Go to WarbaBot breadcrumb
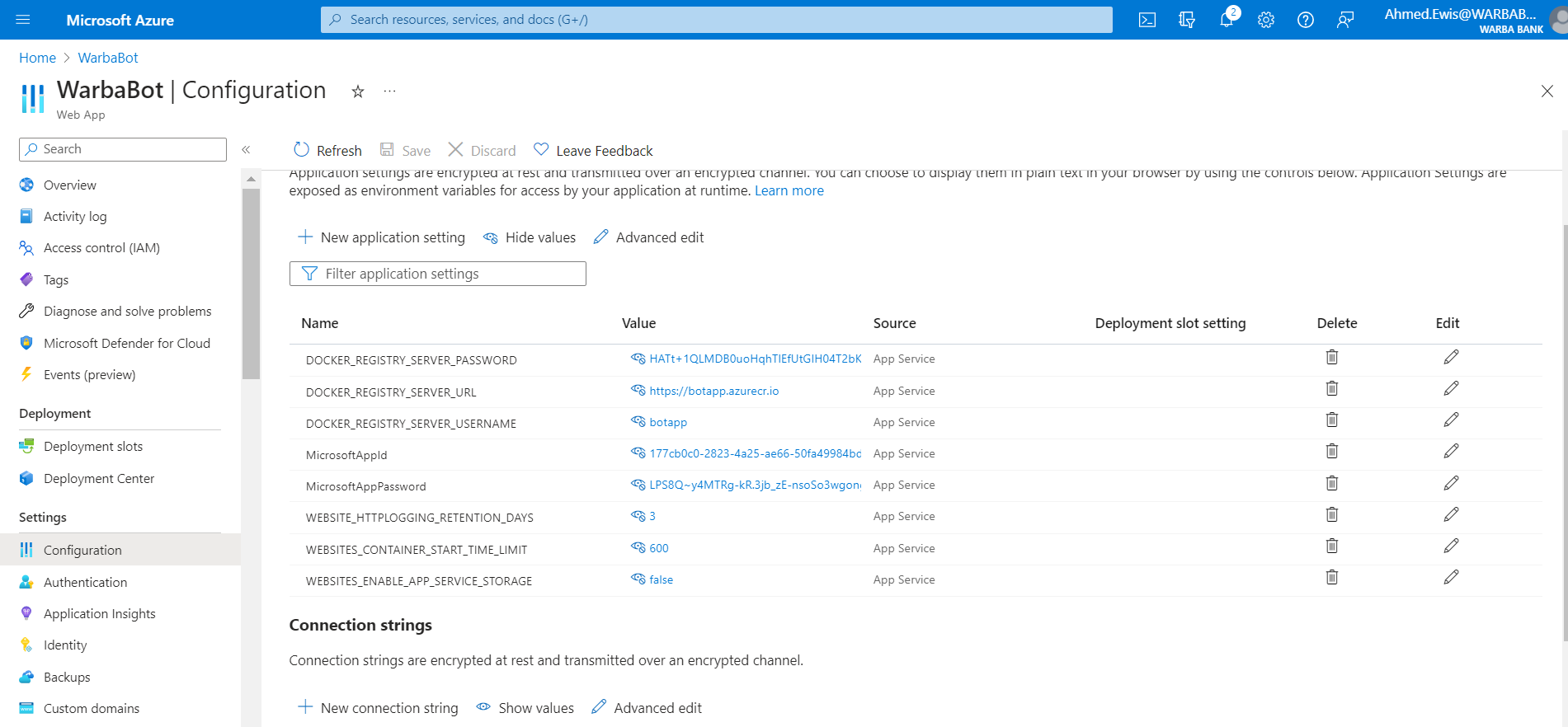This screenshot has width=1568, height=727. (108, 58)
